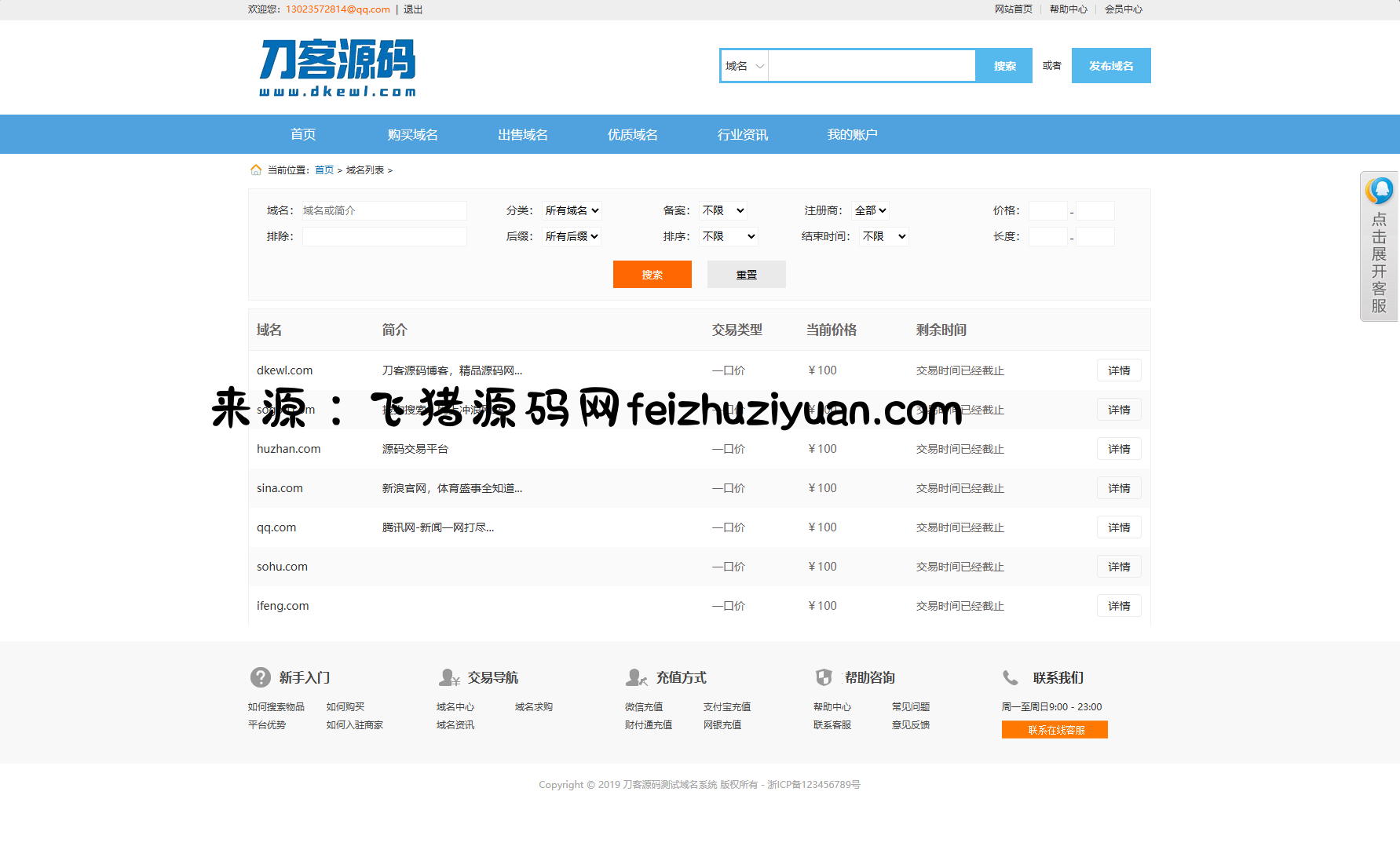This screenshot has height=850, width=1400.
Task: Click the 充值方式 recharge icon
Action: coord(636,677)
